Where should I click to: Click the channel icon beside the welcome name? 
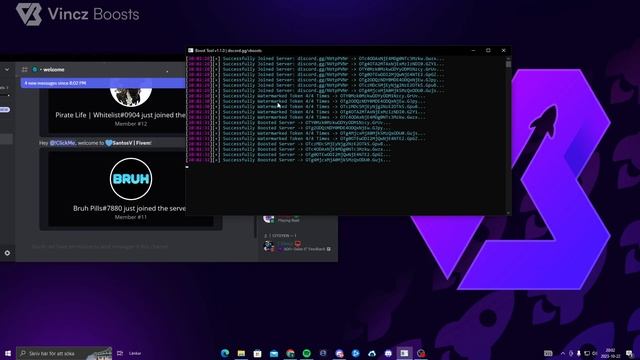point(24,70)
